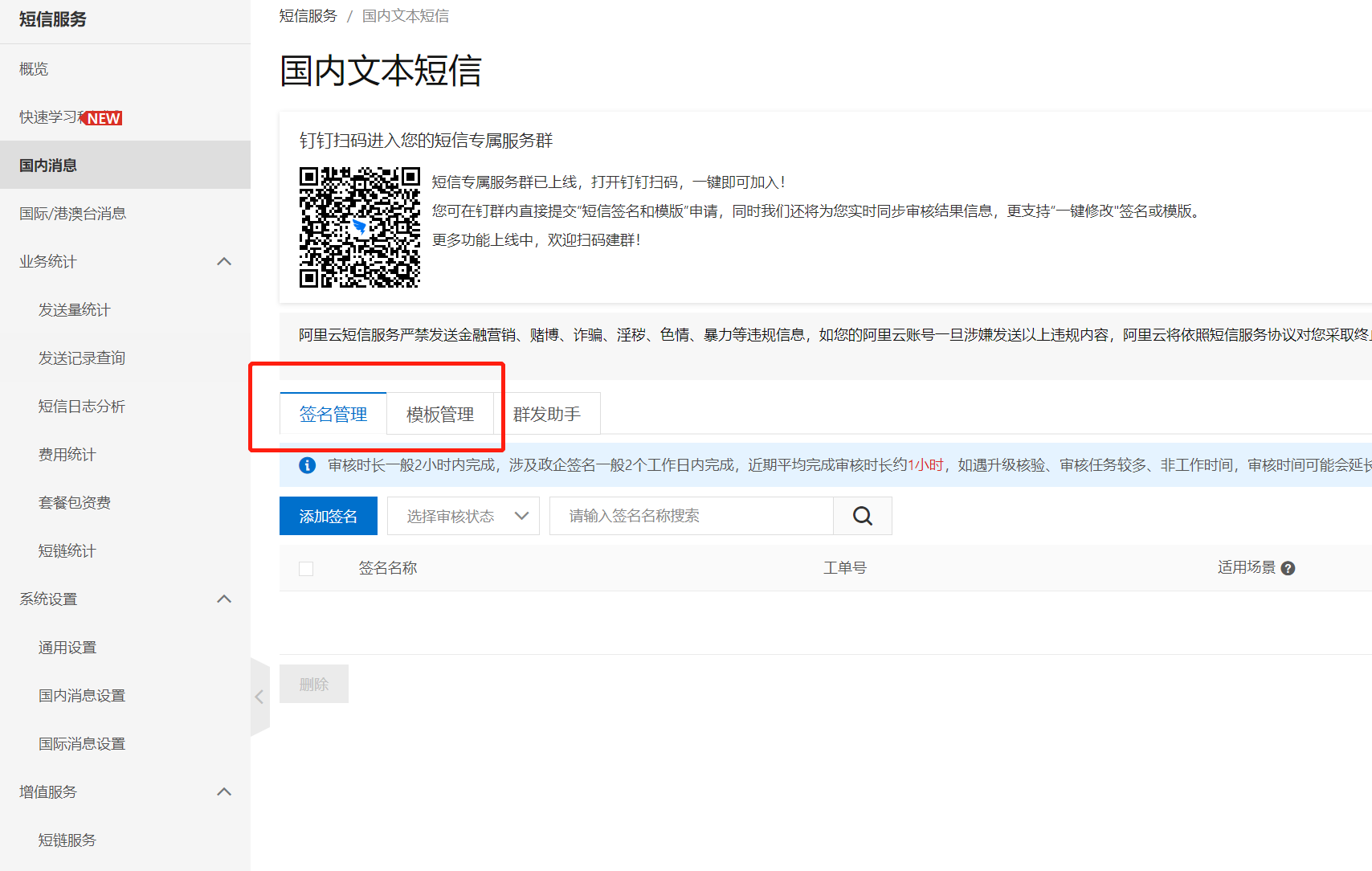Switch to the 模板管理 tab
The width and height of the screenshot is (1372, 871).
point(440,415)
